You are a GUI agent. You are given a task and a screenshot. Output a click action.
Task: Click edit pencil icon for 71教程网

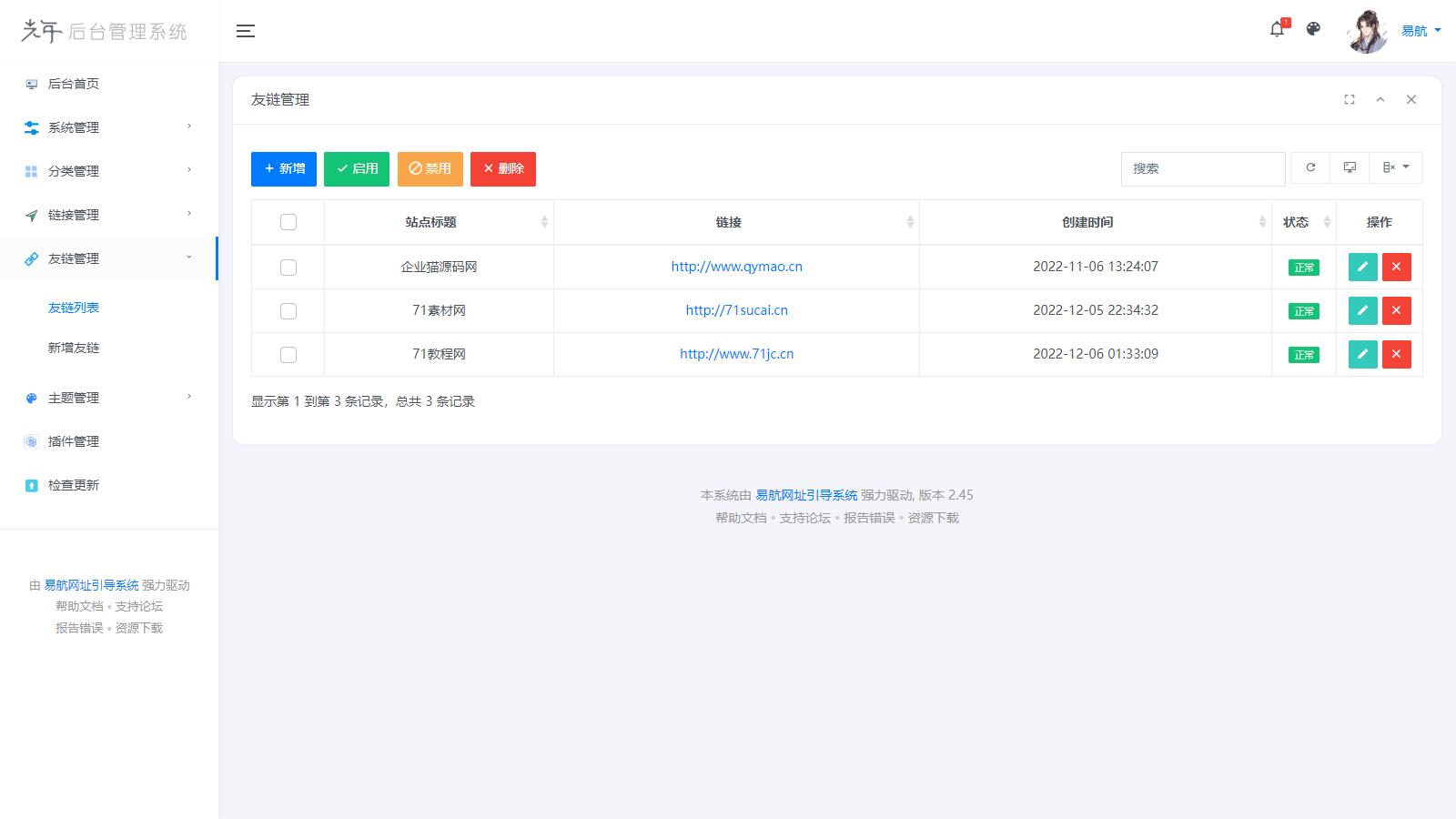click(1362, 354)
